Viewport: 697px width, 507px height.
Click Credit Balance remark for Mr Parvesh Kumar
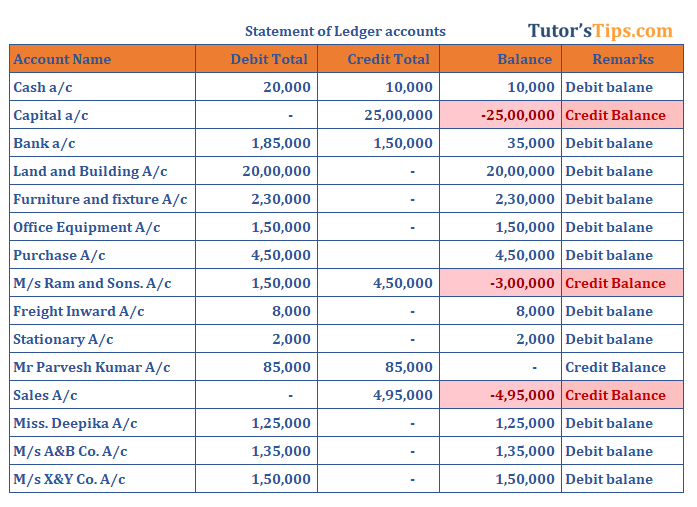tap(622, 367)
